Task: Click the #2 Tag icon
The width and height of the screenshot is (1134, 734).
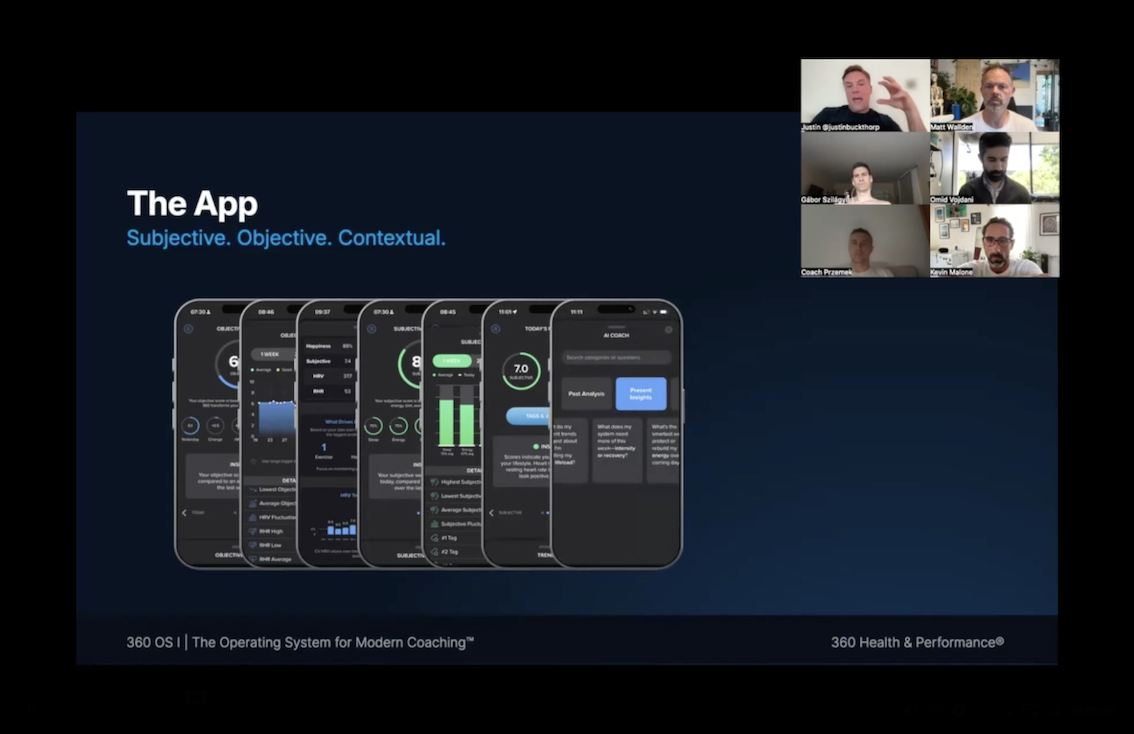Action: coord(434,552)
